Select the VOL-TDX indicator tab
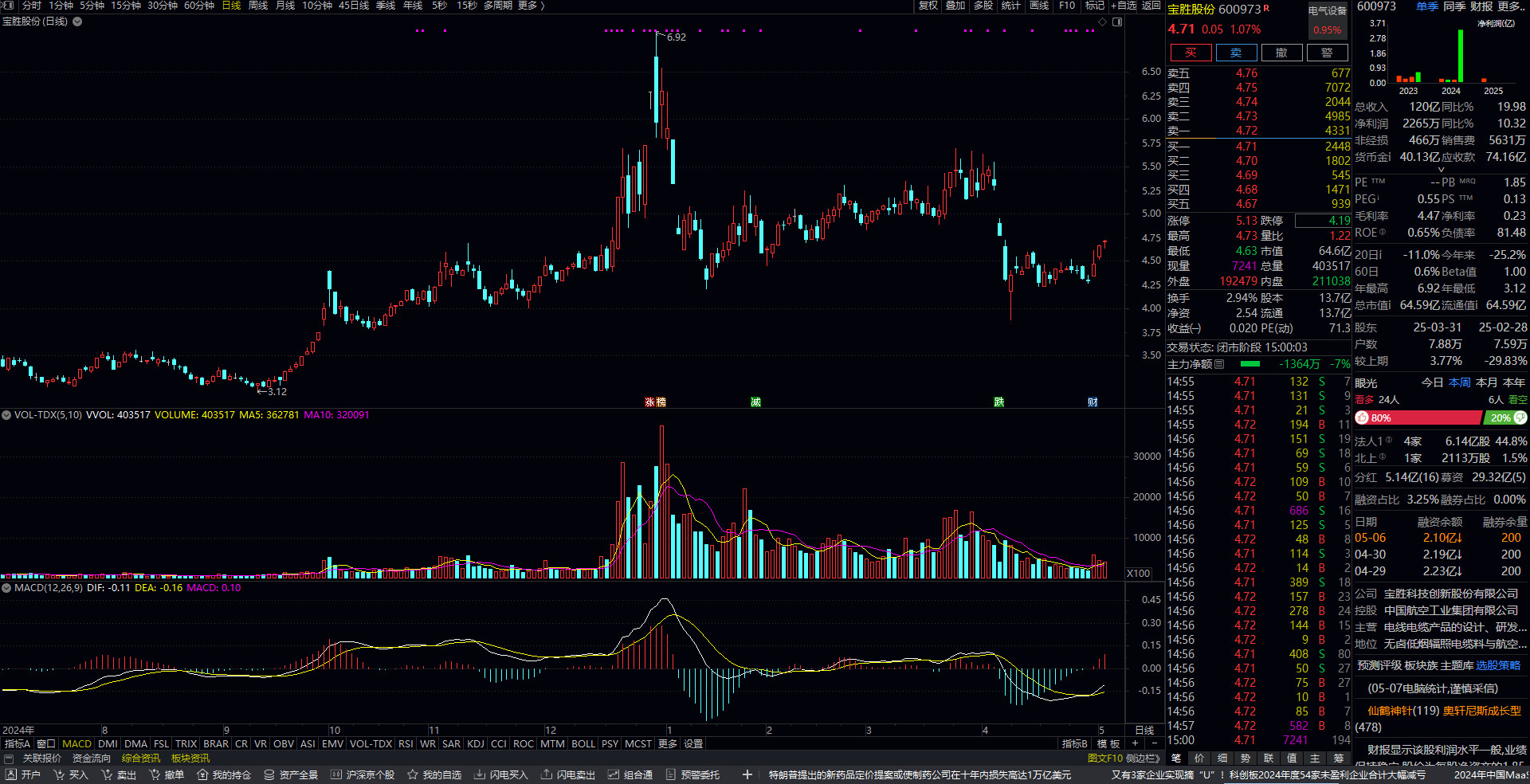Viewport: 1530px width, 784px height. point(371,743)
